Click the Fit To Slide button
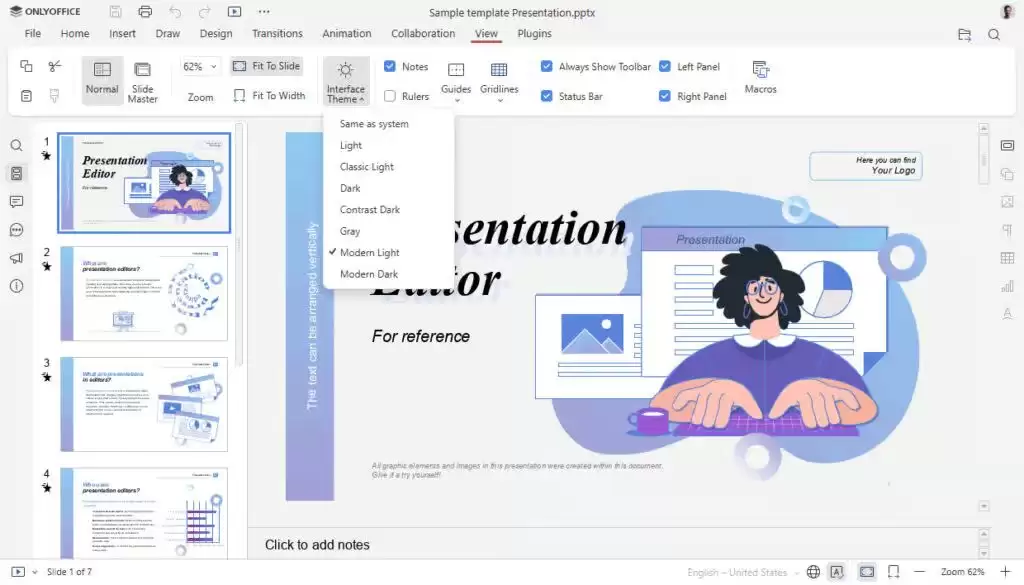Viewport: 1024px width, 585px height. [266, 66]
